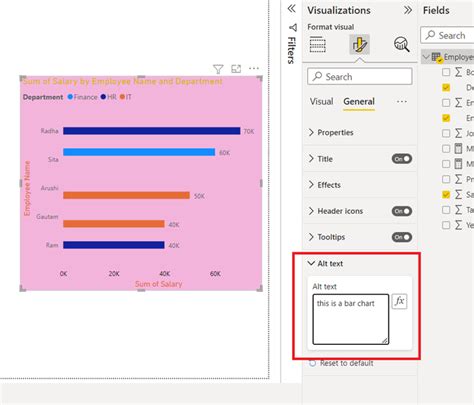
Task: Click the sigma icon next to Bo field
Action: click(459, 72)
